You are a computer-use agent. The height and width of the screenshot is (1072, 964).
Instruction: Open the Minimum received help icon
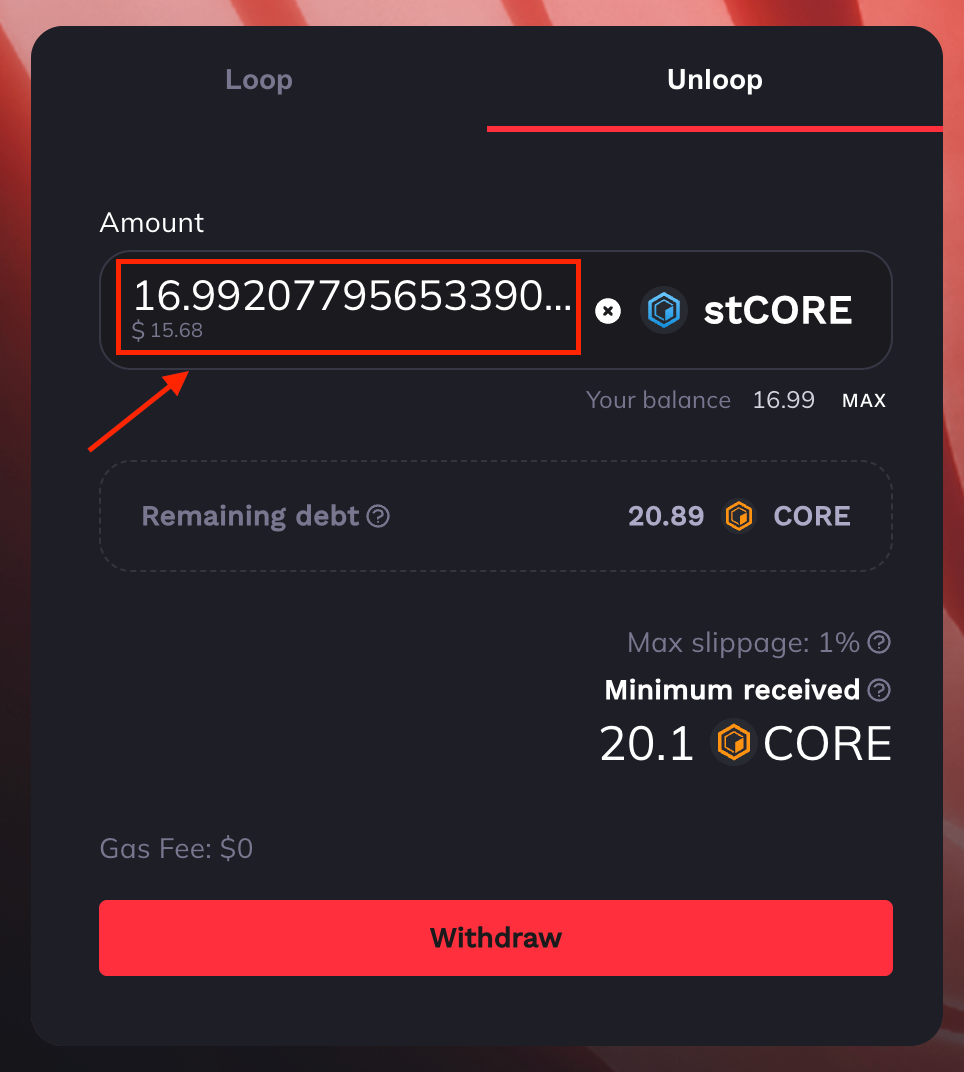point(879,690)
